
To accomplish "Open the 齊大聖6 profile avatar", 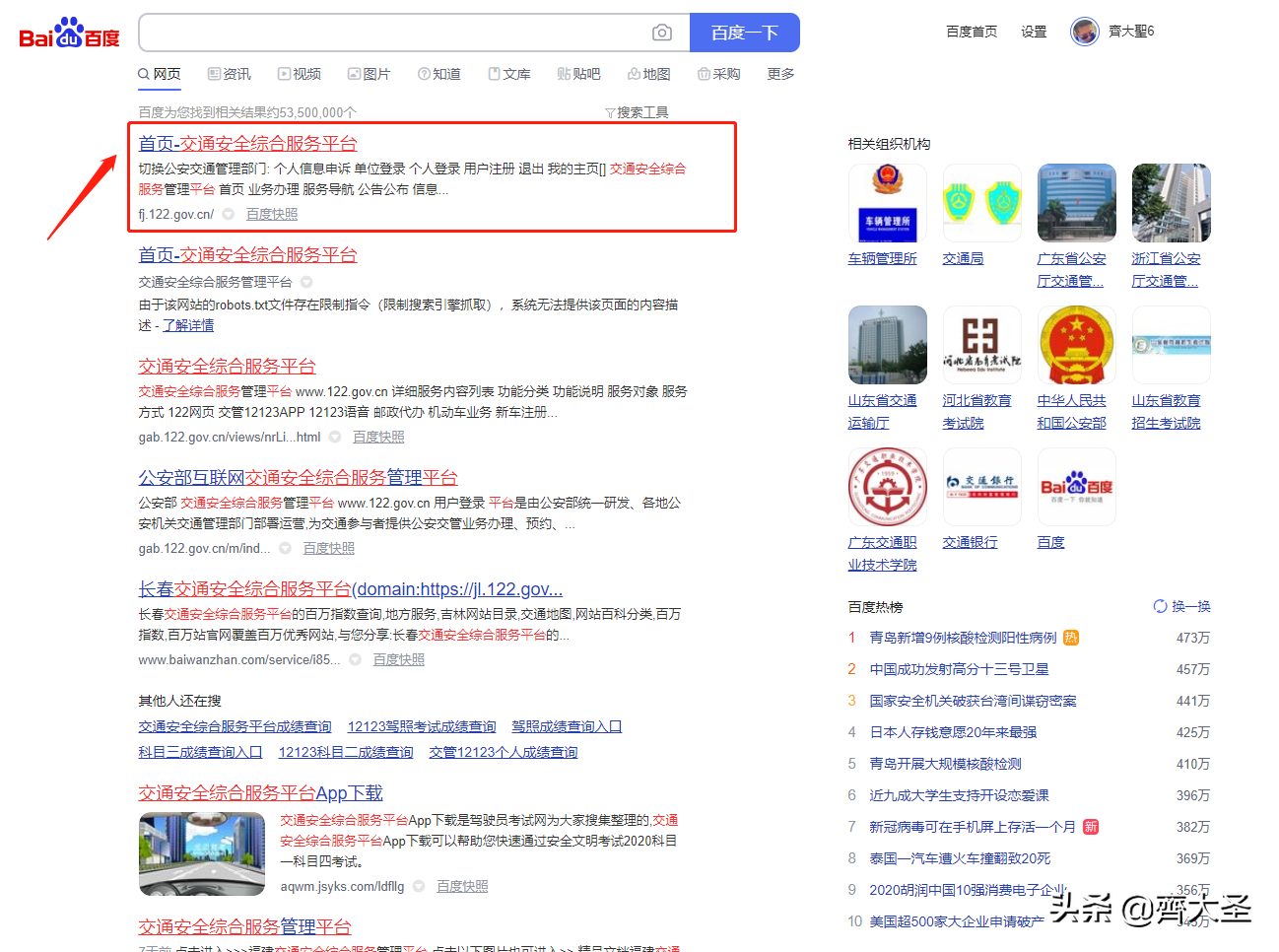I will (x=1084, y=31).
